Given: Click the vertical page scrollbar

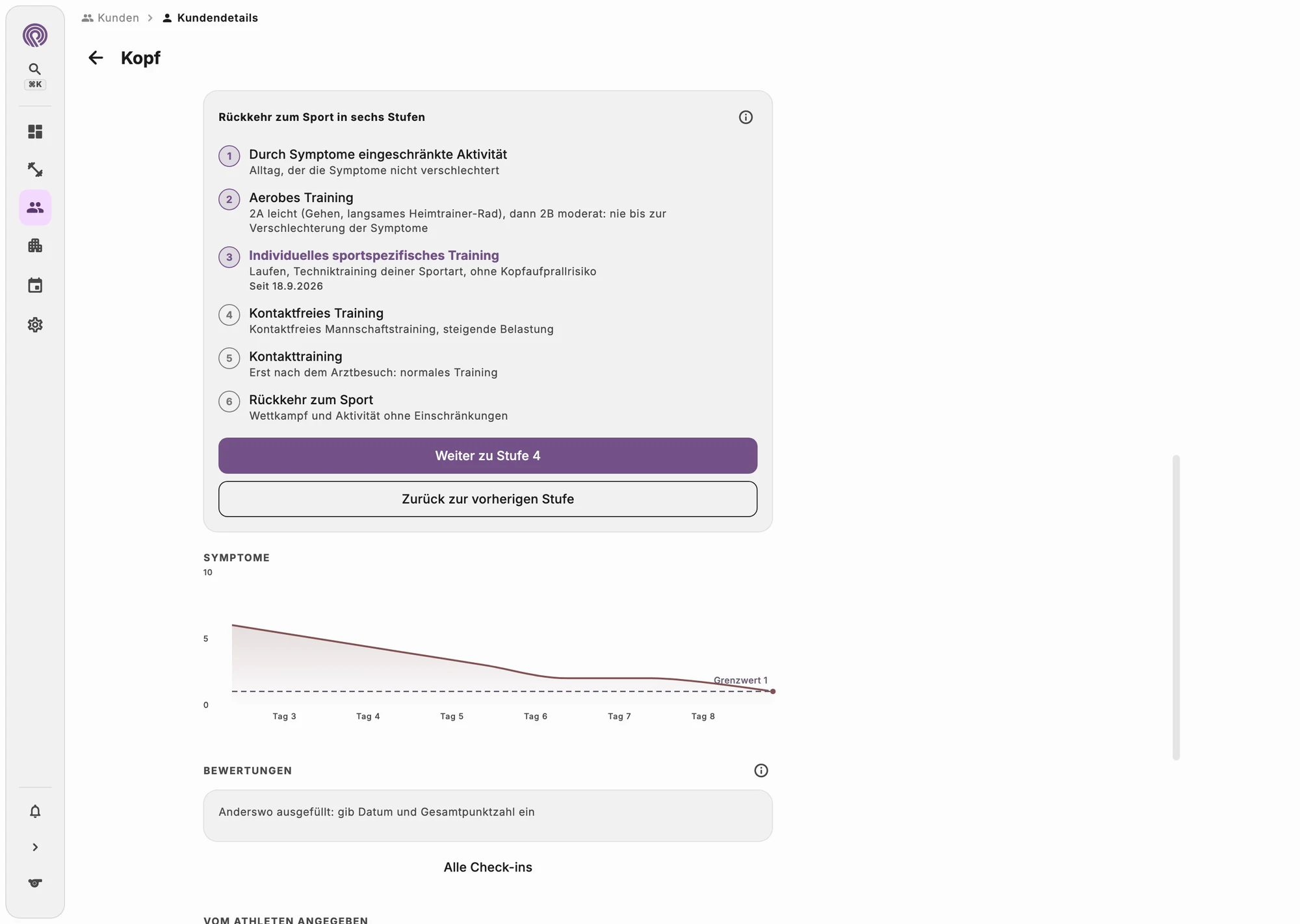Looking at the screenshot, I should [x=1176, y=608].
